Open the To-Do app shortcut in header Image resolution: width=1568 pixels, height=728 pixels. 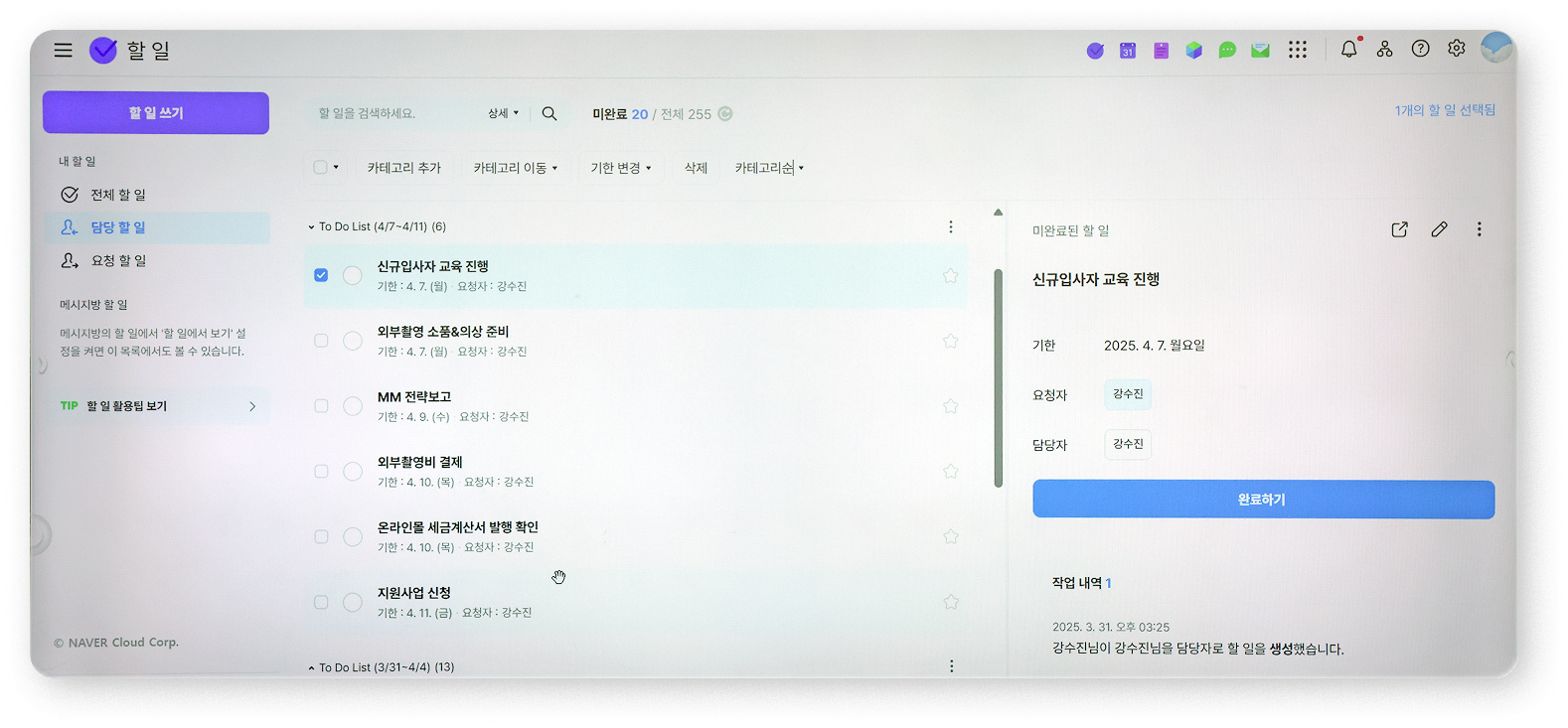(x=1095, y=51)
